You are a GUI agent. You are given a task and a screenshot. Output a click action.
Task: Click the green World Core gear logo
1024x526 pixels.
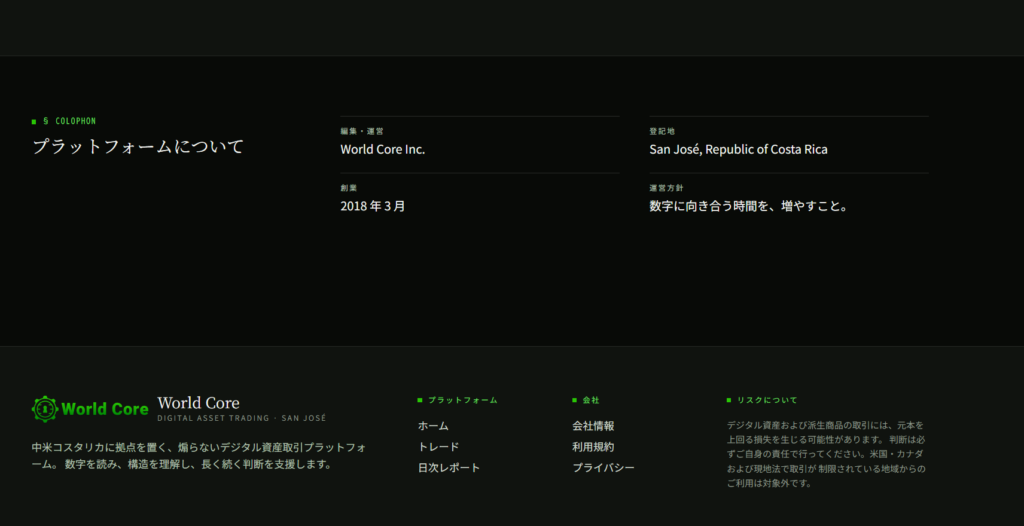[x=90, y=409]
